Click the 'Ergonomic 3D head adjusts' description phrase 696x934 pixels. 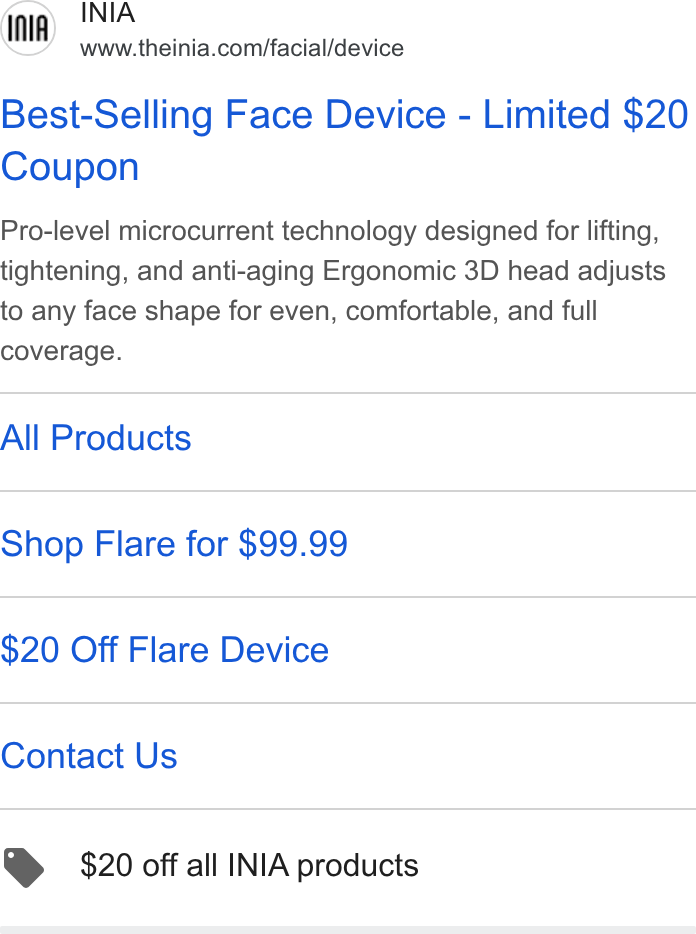tap(494, 270)
